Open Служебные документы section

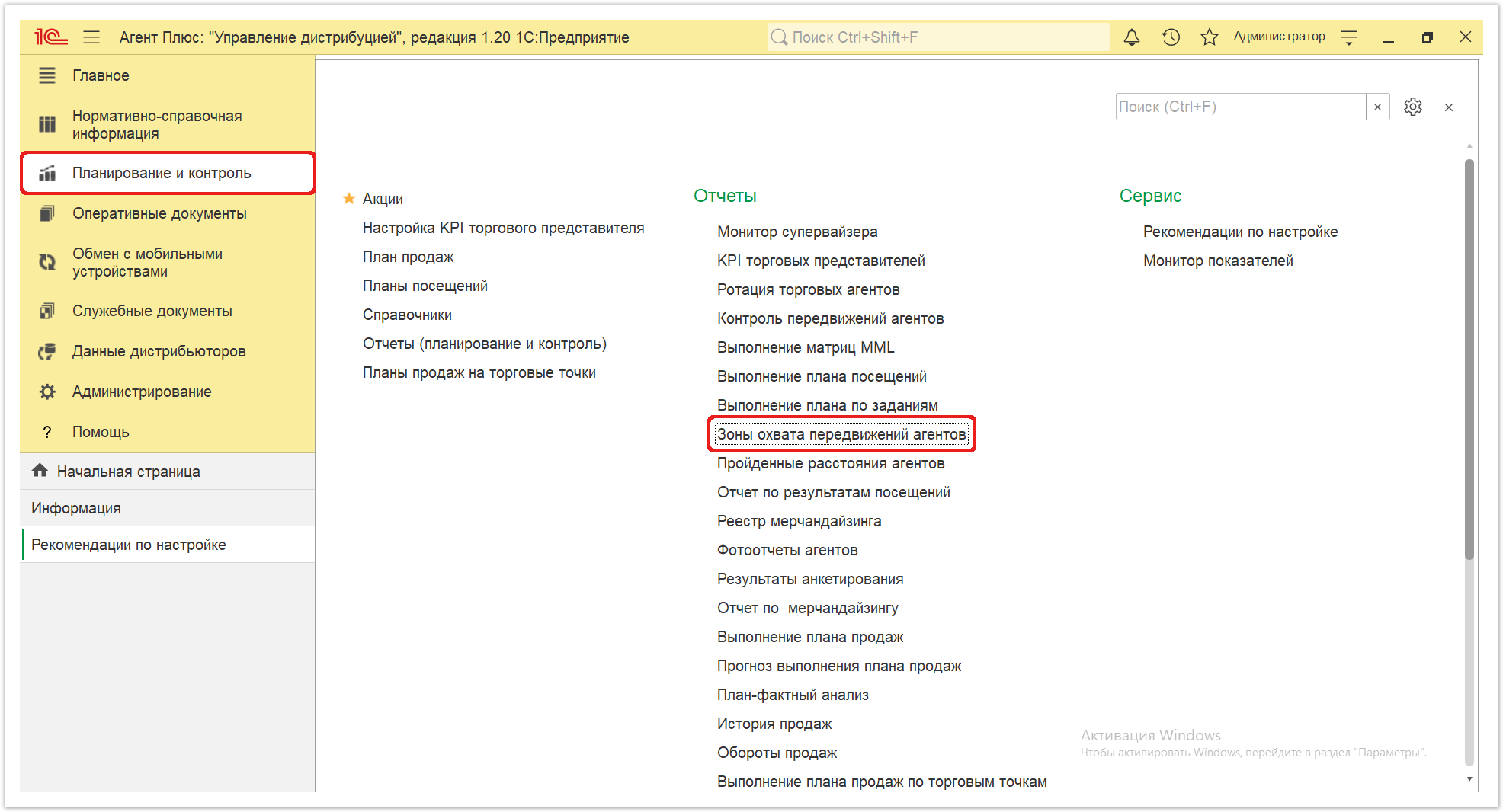(x=167, y=311)
